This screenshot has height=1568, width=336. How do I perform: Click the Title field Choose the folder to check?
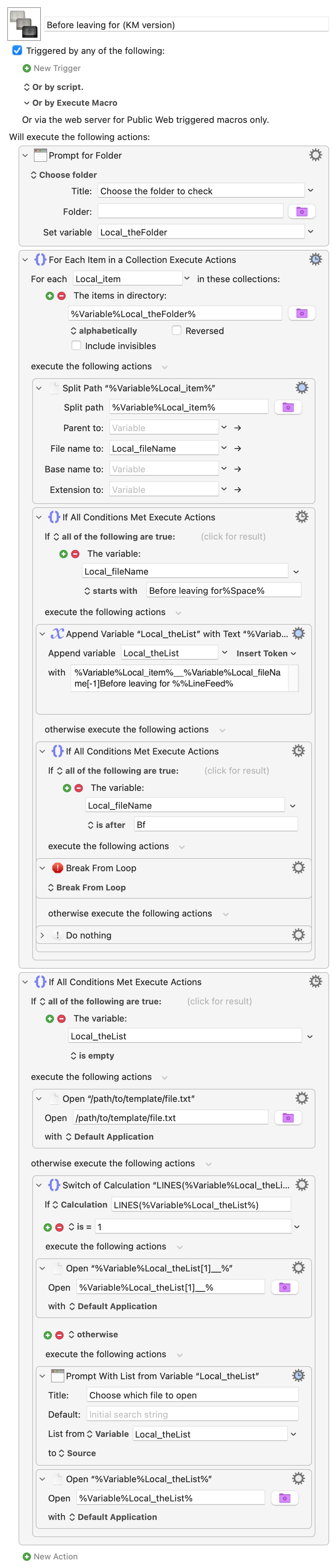click(201, 191)
